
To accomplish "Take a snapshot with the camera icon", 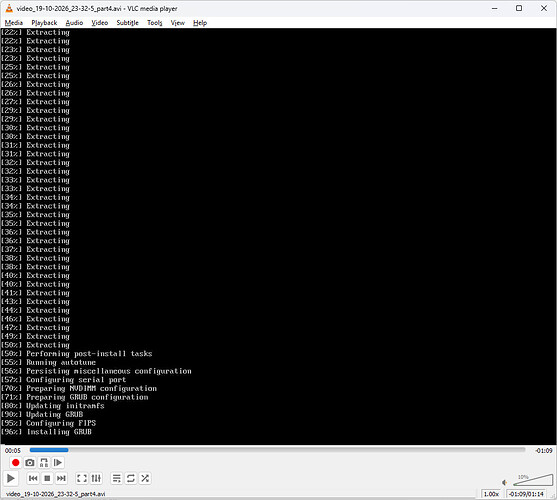I will [30, 462].
